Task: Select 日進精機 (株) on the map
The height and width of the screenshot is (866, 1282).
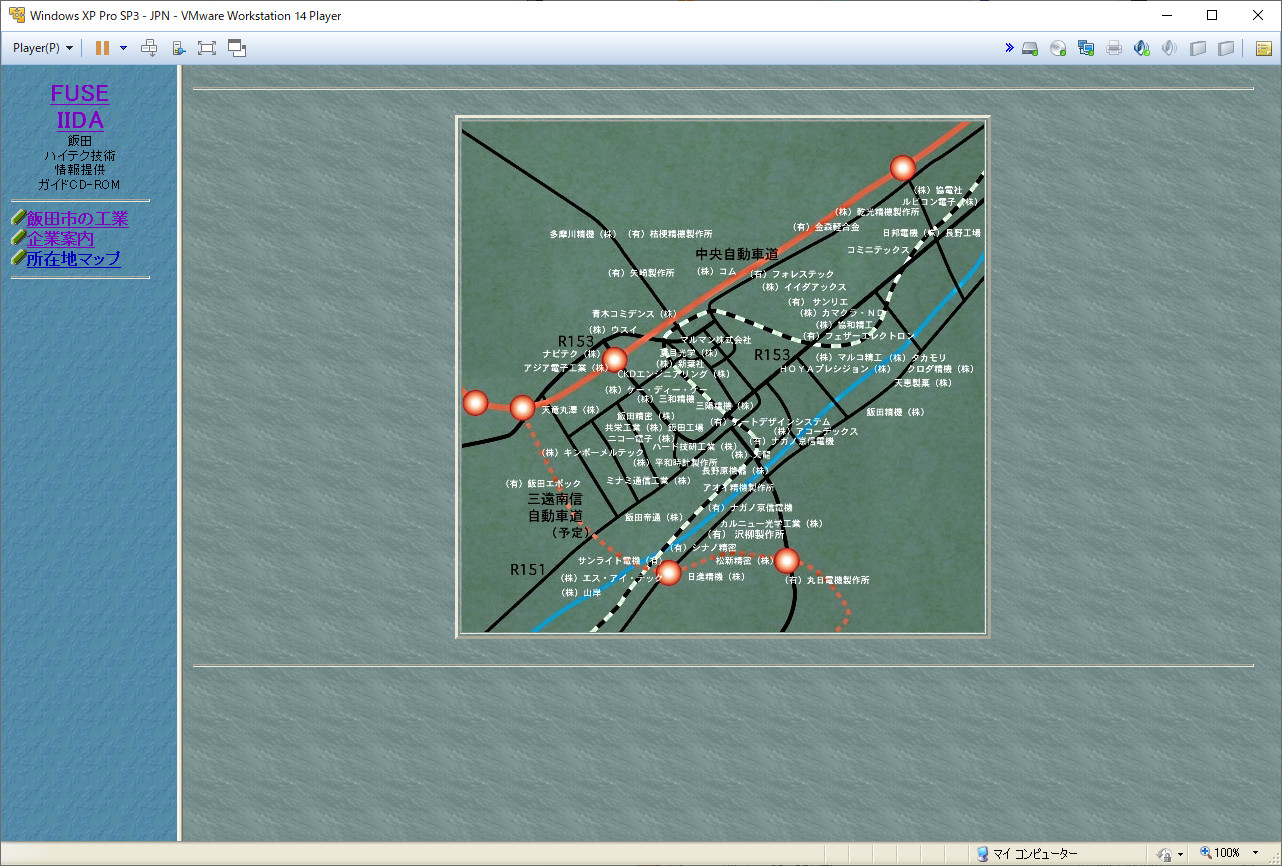Action: coord(716,577)
